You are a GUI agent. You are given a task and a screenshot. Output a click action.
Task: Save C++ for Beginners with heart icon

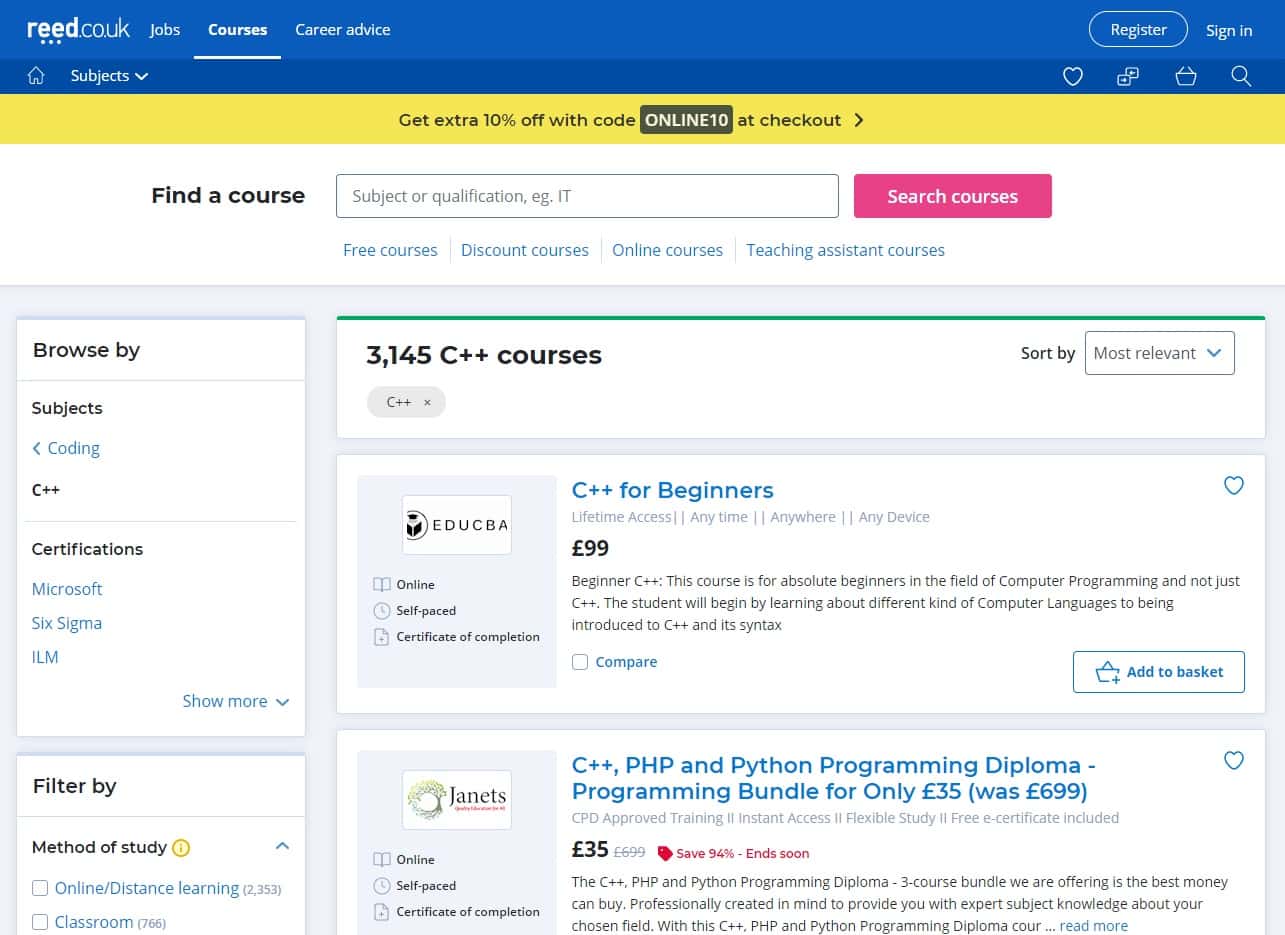point(1234,486)
